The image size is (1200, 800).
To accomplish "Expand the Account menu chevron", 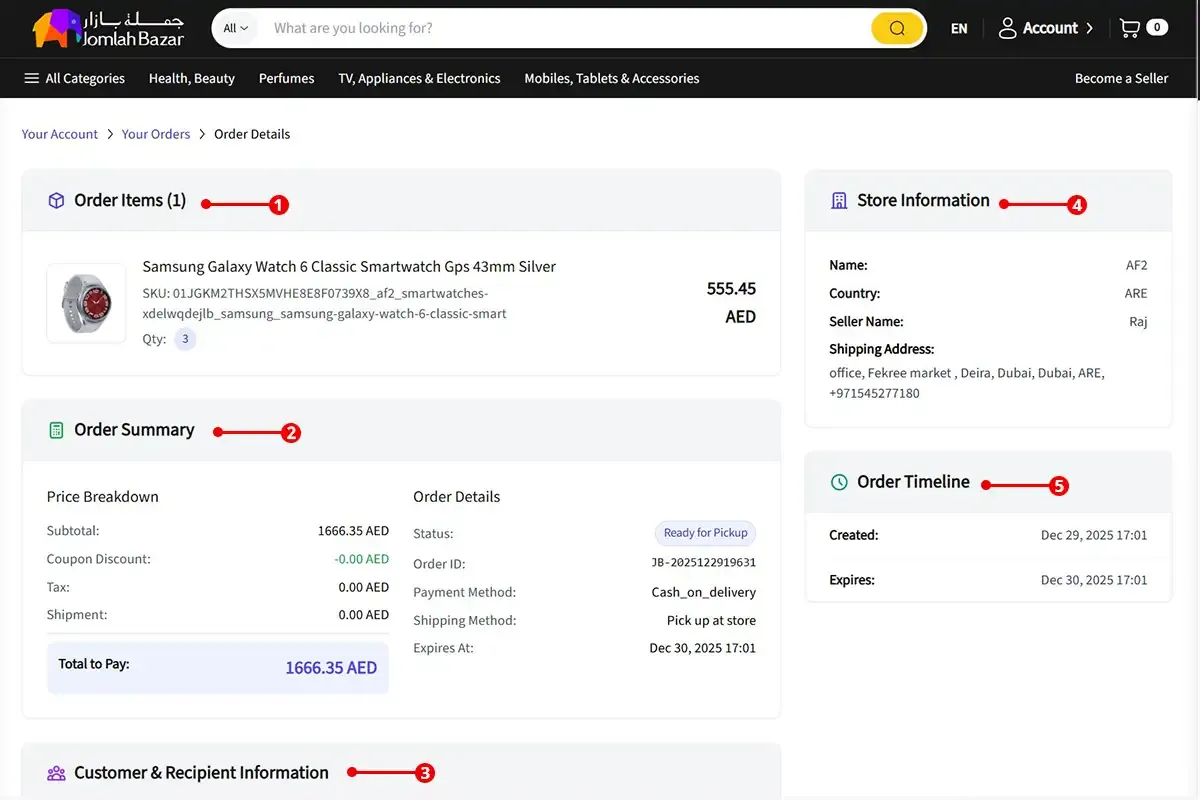I will pos(1090,28).
